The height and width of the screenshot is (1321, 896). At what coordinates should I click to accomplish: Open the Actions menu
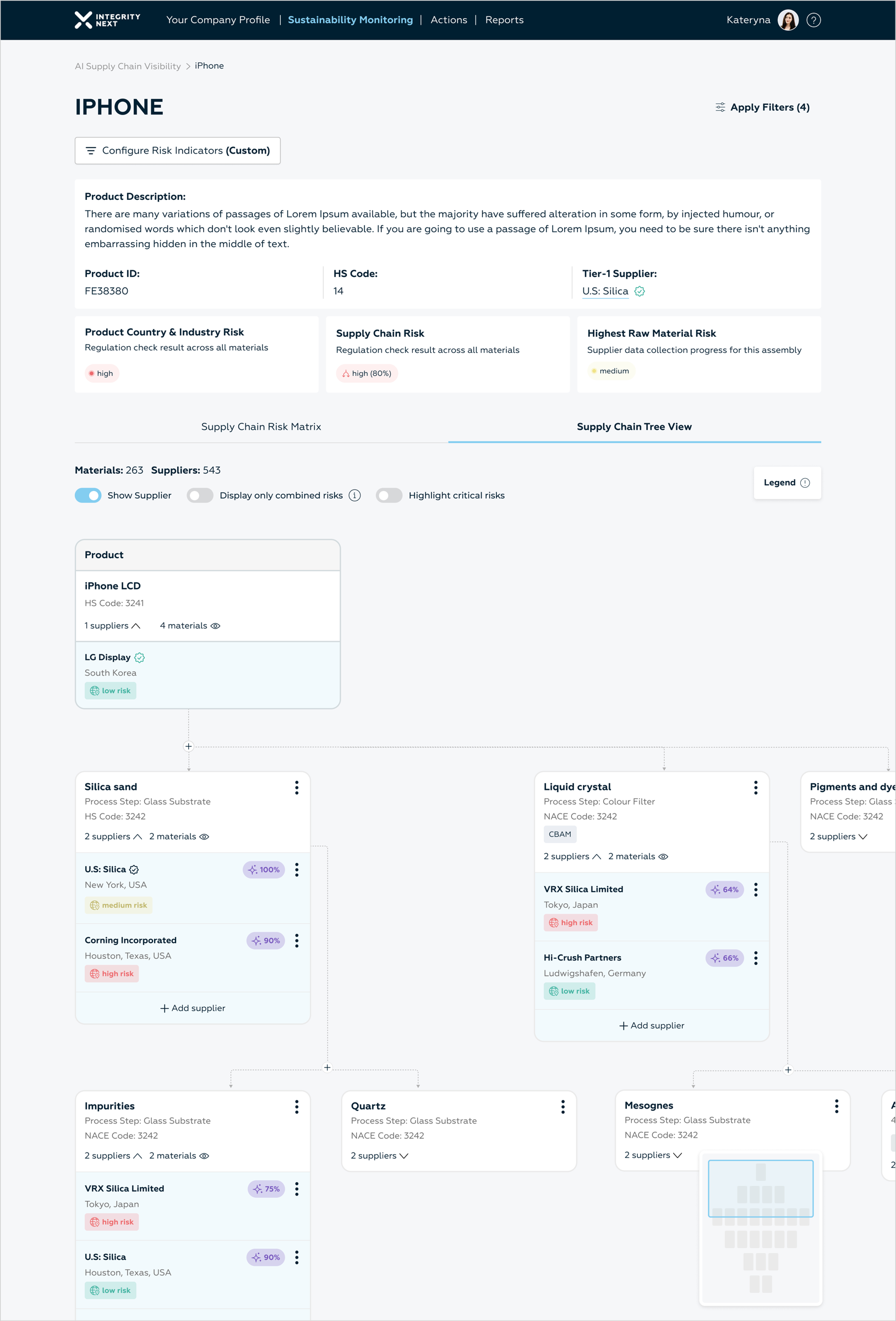[449, 20]
